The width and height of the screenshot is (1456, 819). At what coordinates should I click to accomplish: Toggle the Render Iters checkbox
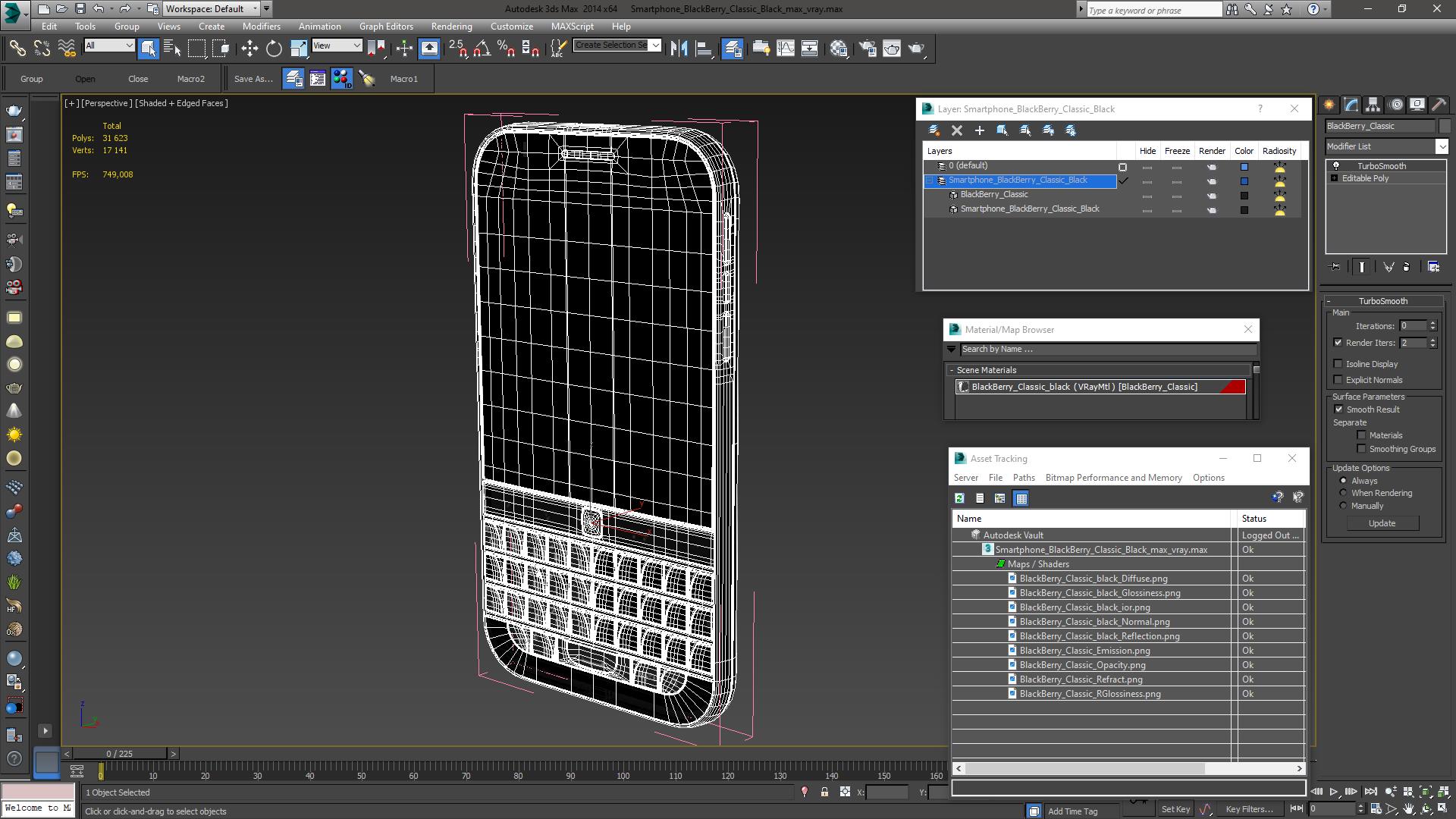point(1338,343)
